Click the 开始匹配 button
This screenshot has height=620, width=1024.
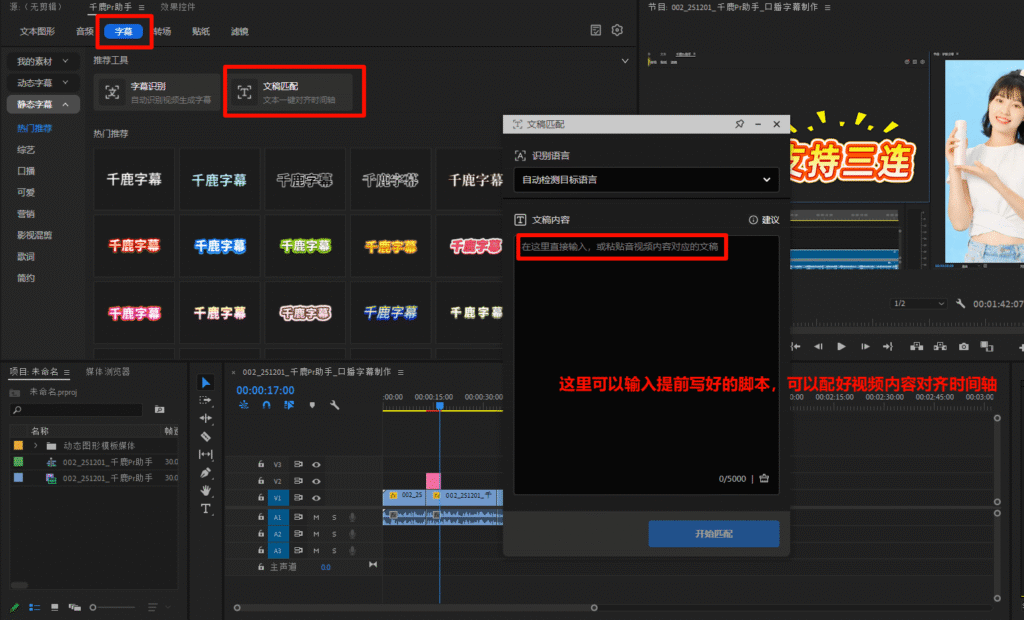coord(714,534)
